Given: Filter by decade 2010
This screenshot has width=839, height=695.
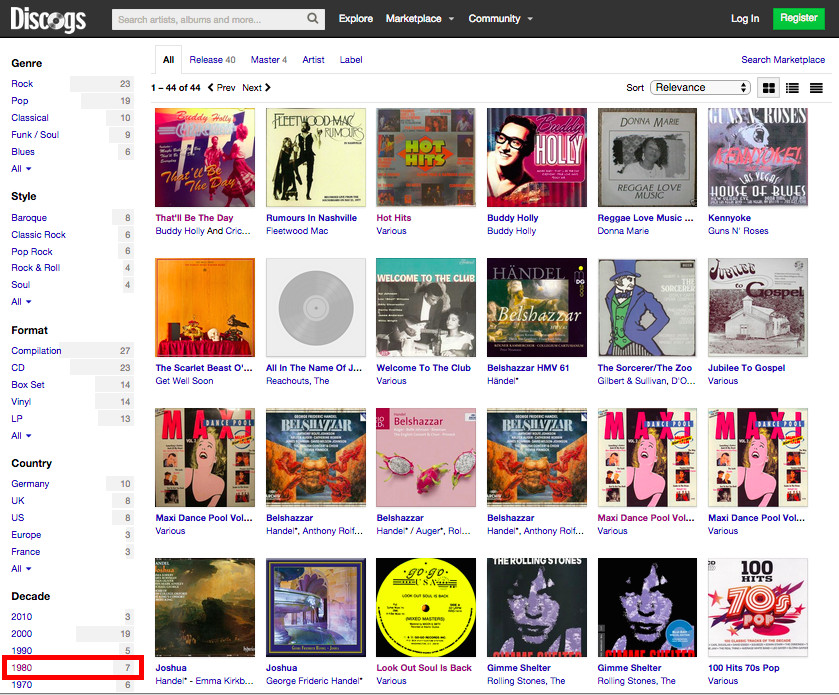Looking at the screenshot, I should [x=21, y=617].
